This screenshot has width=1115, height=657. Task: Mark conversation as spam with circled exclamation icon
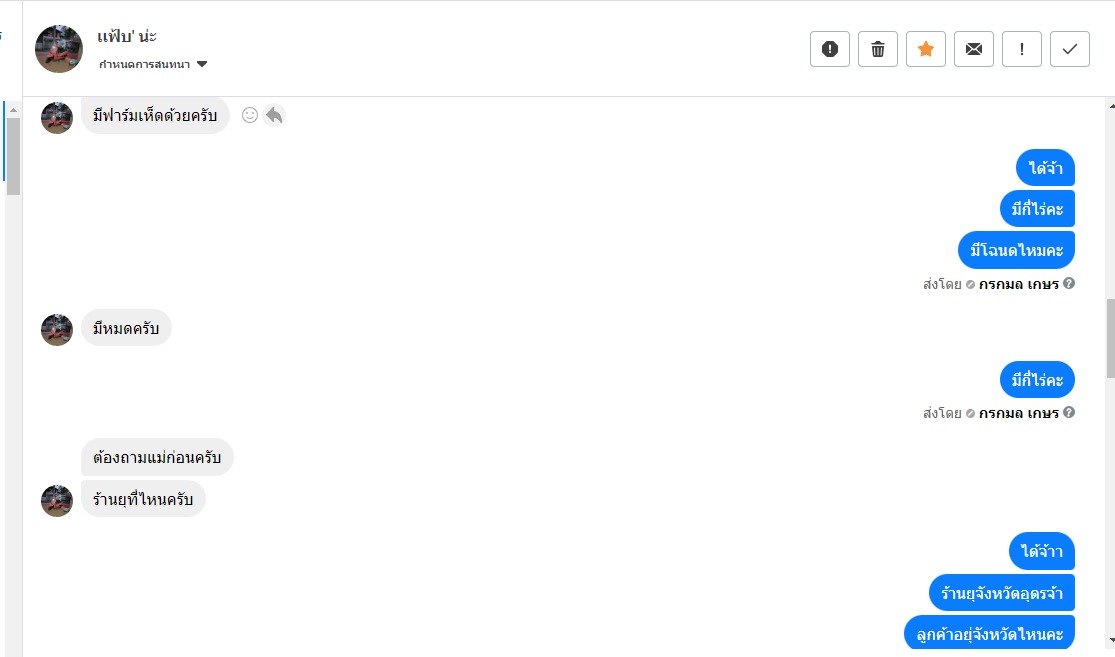click(x=829, y=49)
